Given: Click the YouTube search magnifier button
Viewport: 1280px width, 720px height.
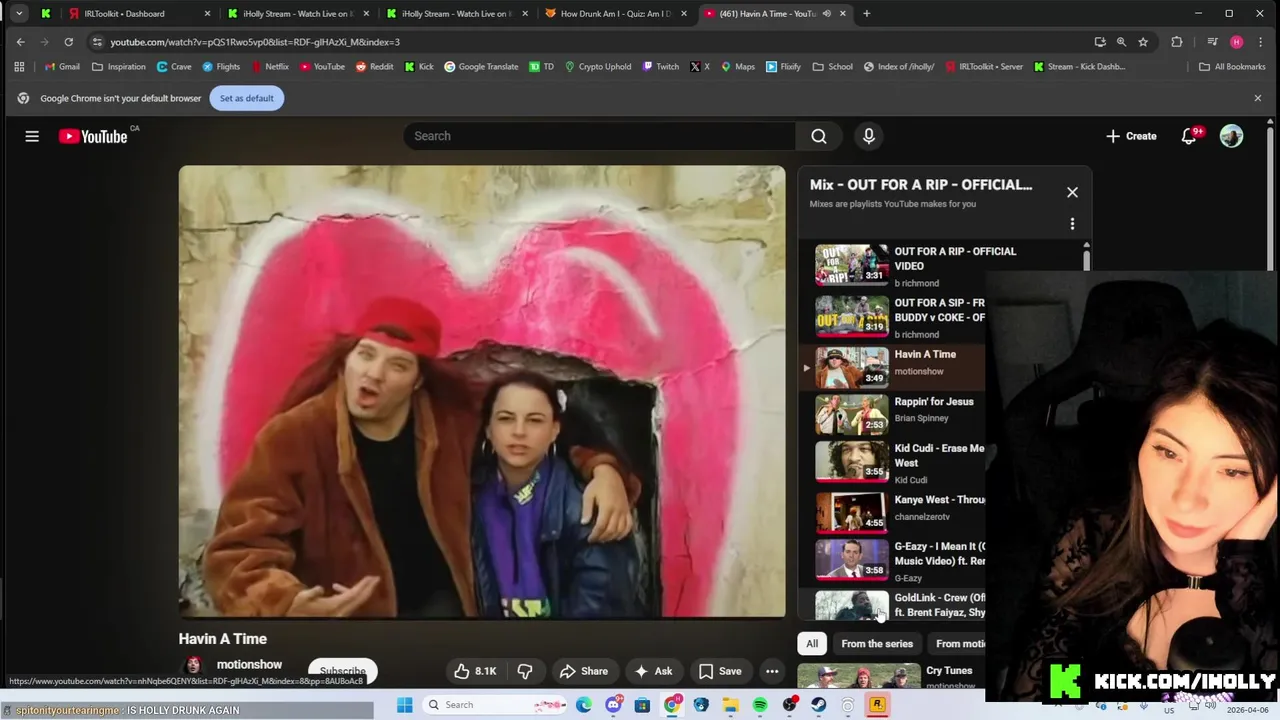Looking at the screenshot, I should coord(819,136).
